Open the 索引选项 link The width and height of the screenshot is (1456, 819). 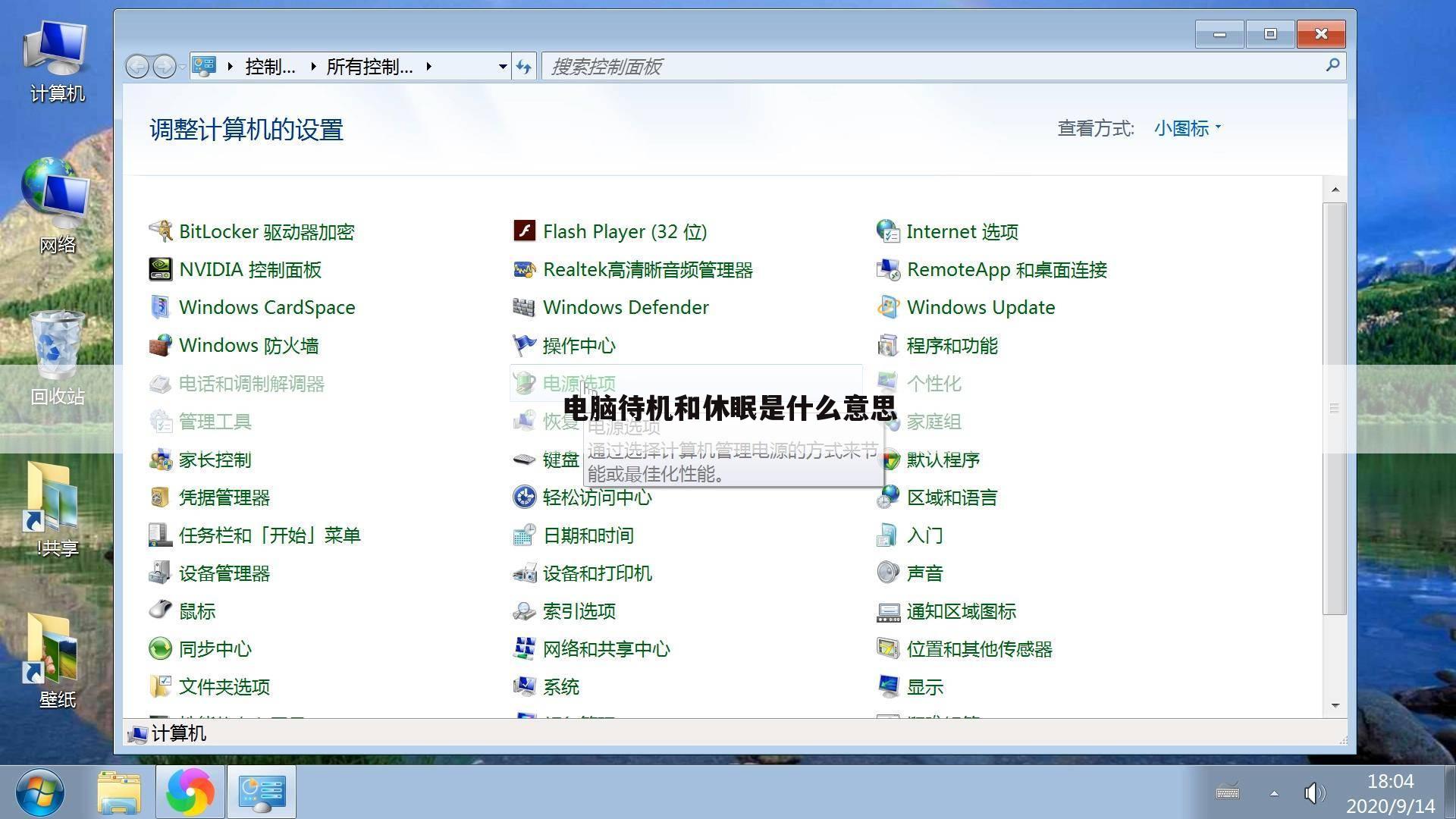click(579, 611)
